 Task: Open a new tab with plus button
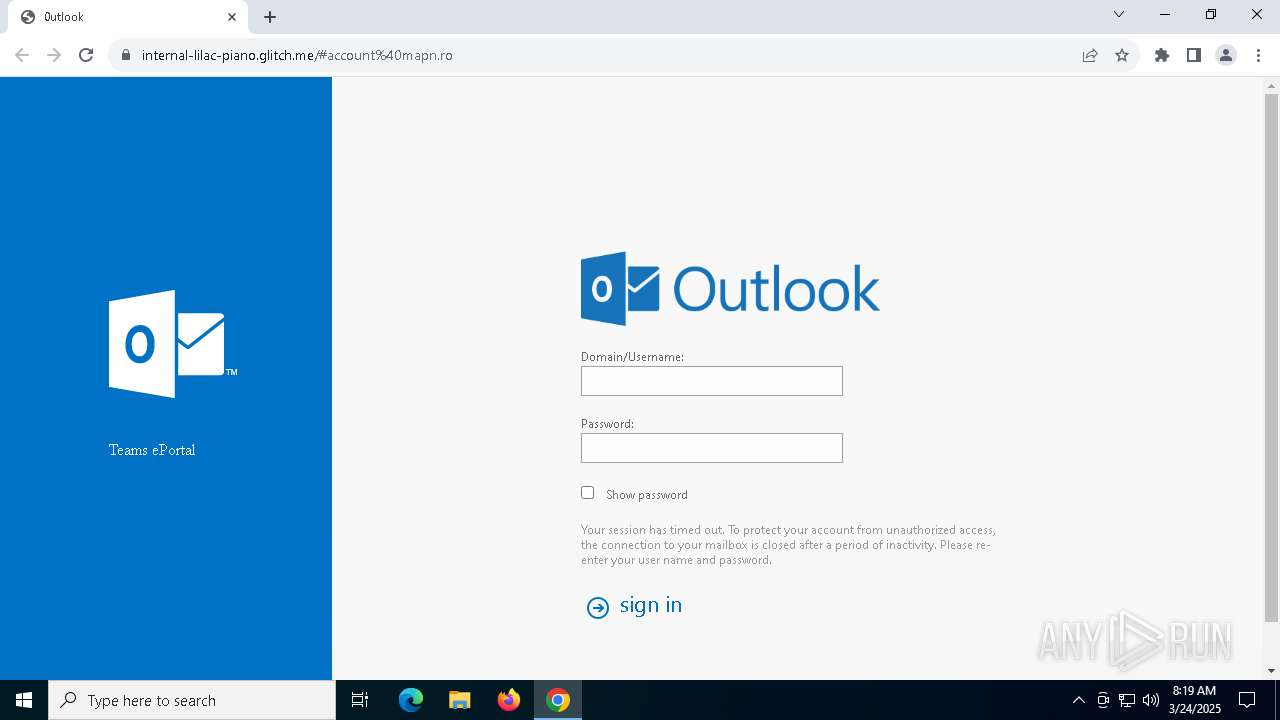point(270,17)
